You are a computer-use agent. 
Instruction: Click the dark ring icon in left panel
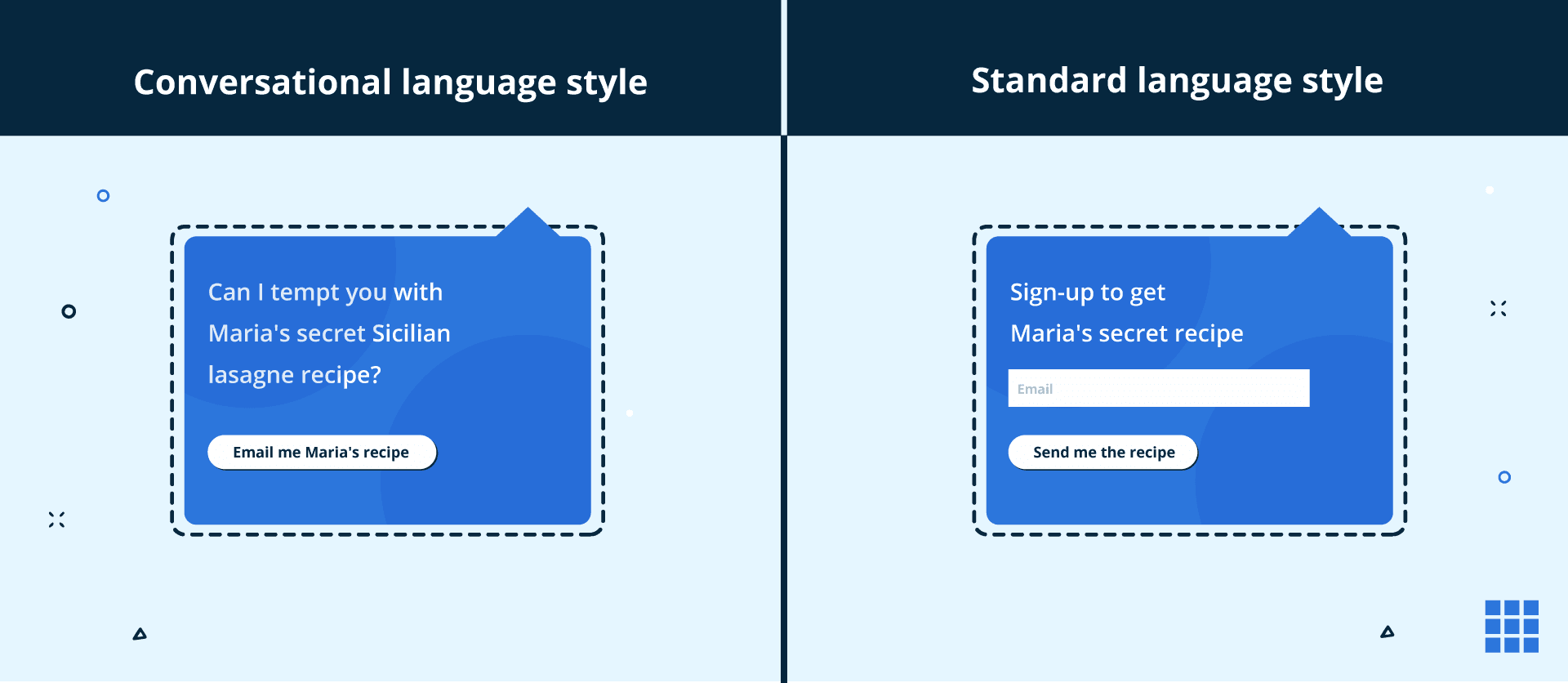point(69,311)
